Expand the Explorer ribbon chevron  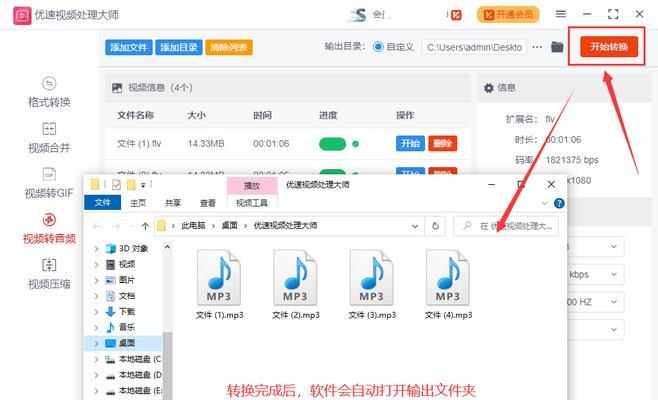tap(545, 204)
